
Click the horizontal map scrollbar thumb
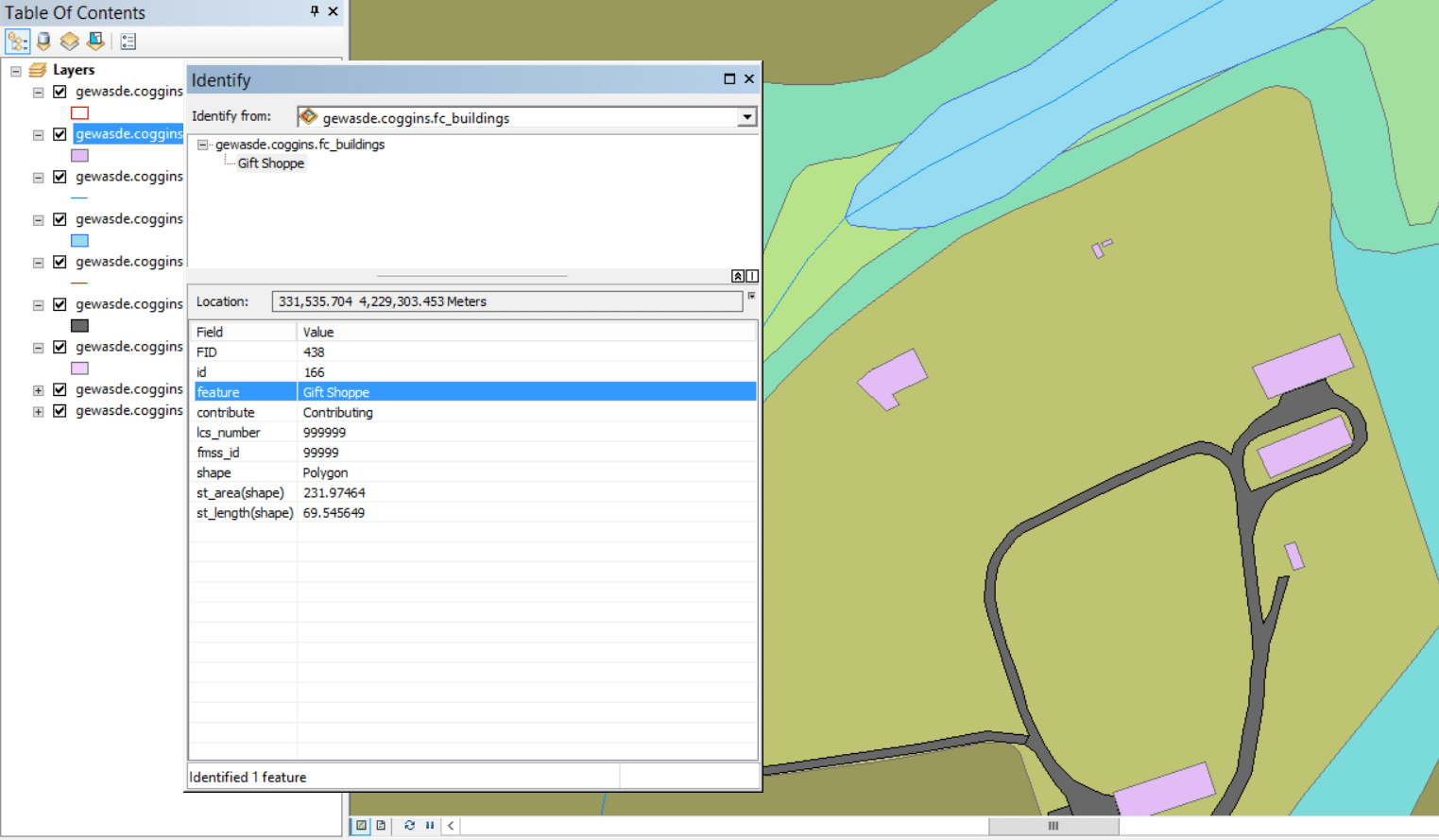pos(1053,826)
